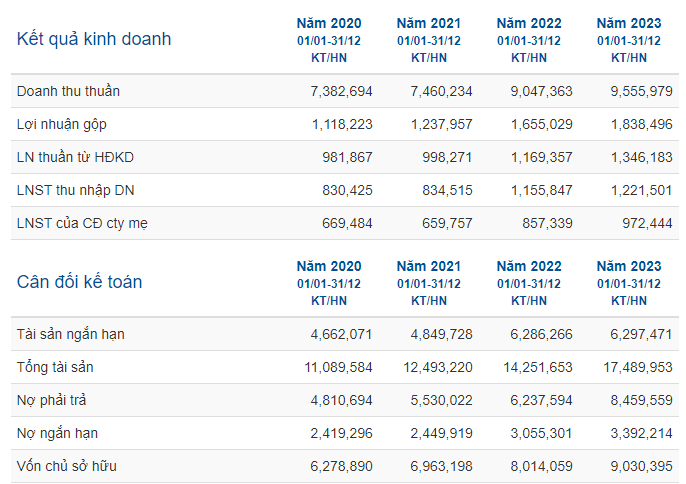Click Năm 2022 header in Kết quả kinh doanh
This screenshot has width=686, height=484.
coord(529,23)
